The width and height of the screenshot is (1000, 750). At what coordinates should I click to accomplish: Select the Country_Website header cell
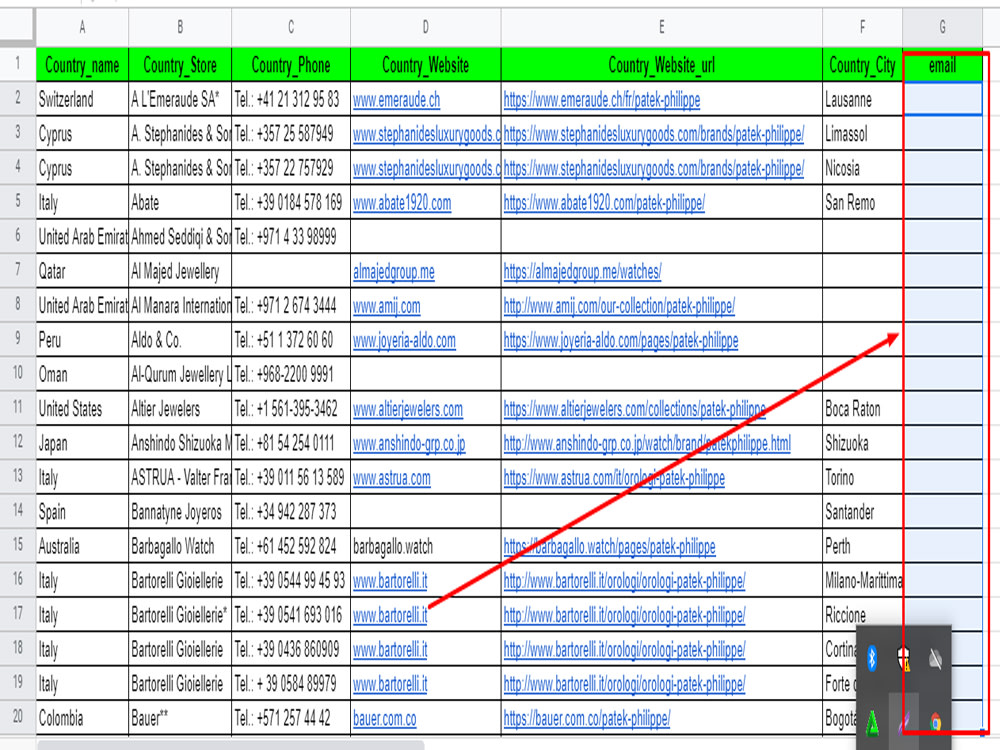tap(425, 65)
